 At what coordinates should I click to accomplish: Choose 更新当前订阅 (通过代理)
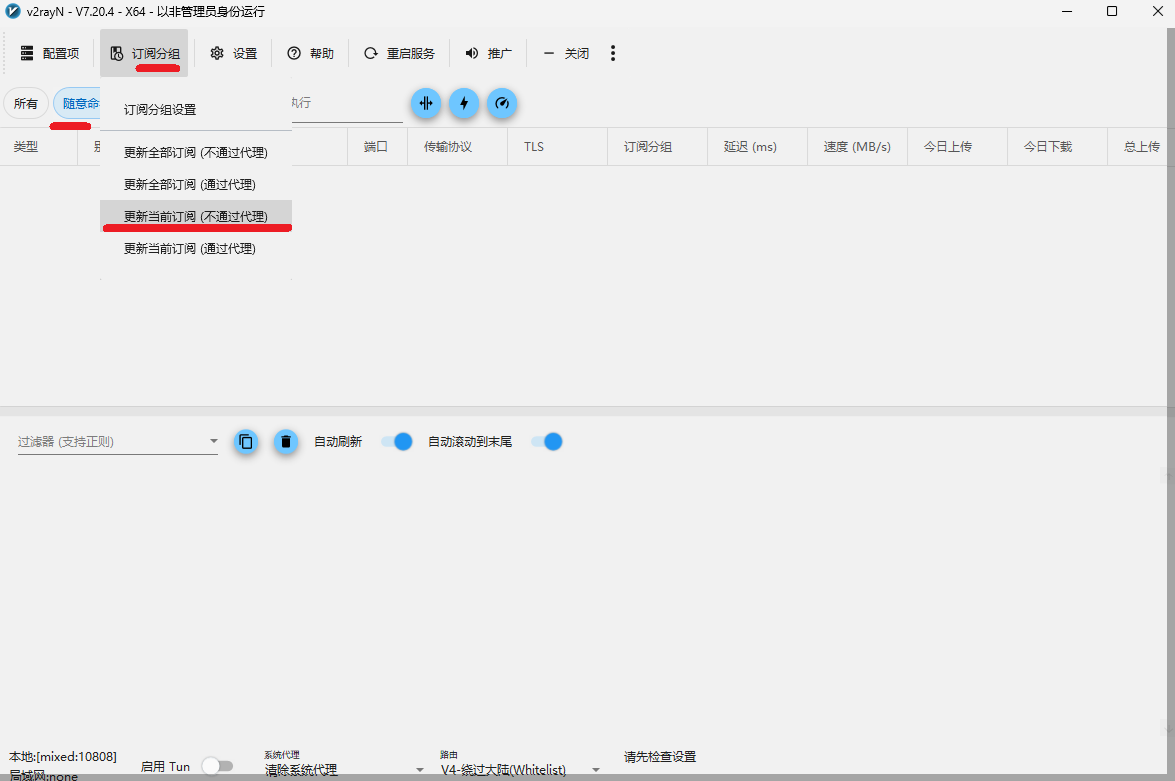196,248
